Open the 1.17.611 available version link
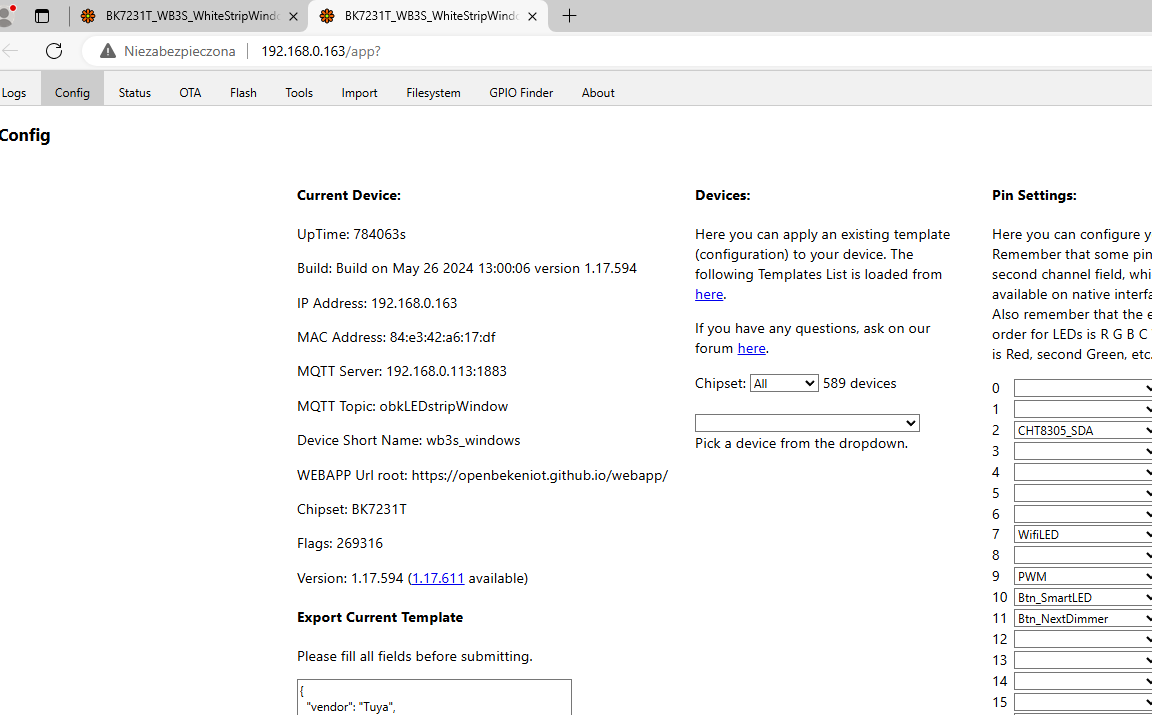1152x715 pixels. pos(438,578)
